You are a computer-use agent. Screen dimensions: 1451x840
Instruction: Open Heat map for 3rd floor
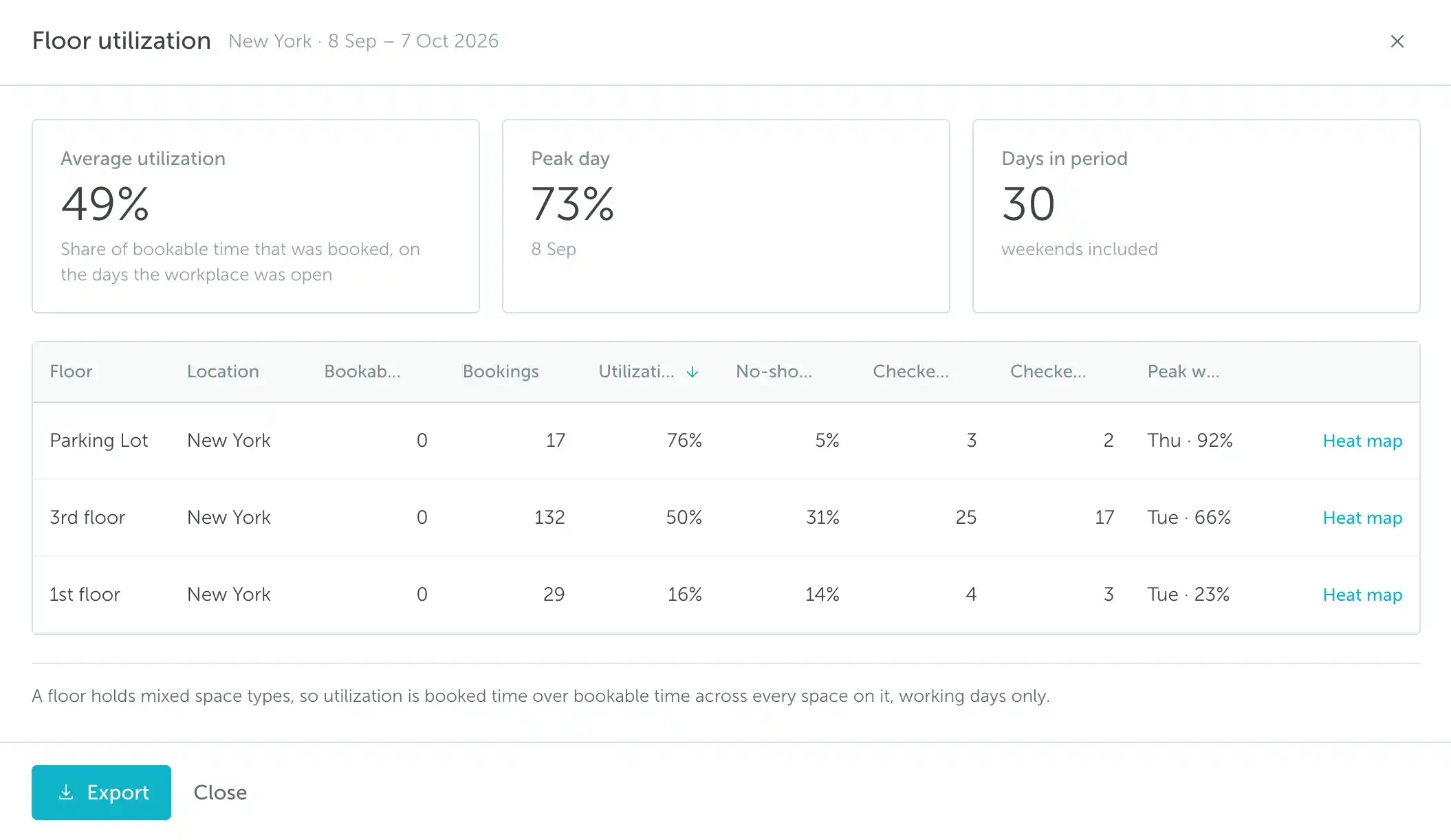pos(1362,518)
